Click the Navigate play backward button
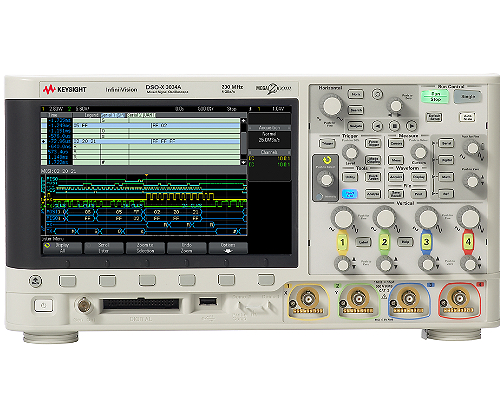500x405 pixels. [x=377, y=126]
